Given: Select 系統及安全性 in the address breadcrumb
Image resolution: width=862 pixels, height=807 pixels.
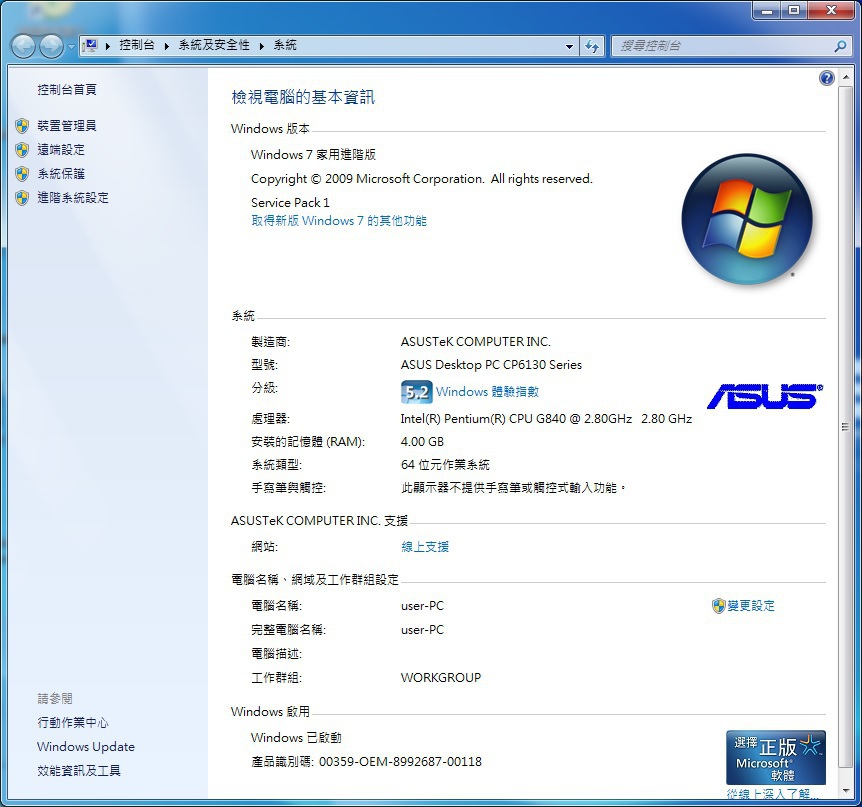Looking at the screenshot, I should point(214,46).
